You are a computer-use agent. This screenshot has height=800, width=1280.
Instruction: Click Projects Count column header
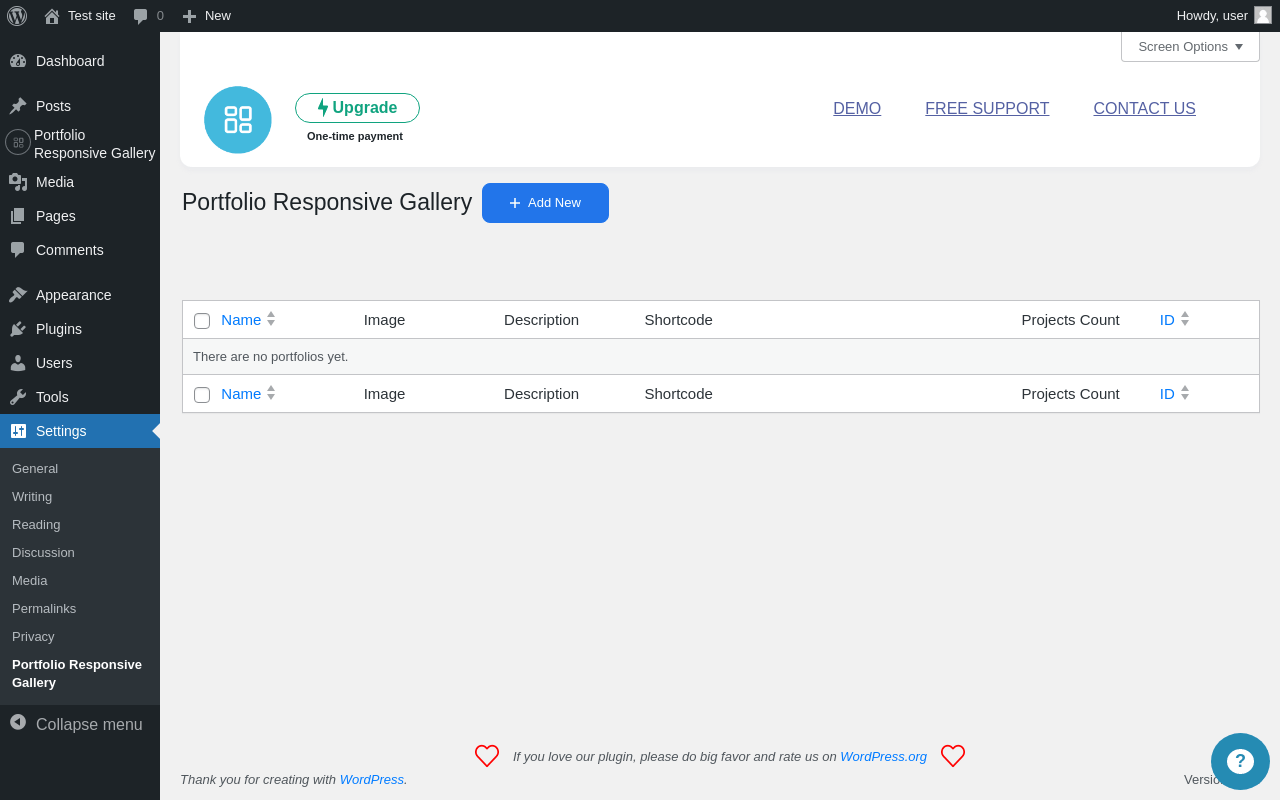tap(1070, 319)
